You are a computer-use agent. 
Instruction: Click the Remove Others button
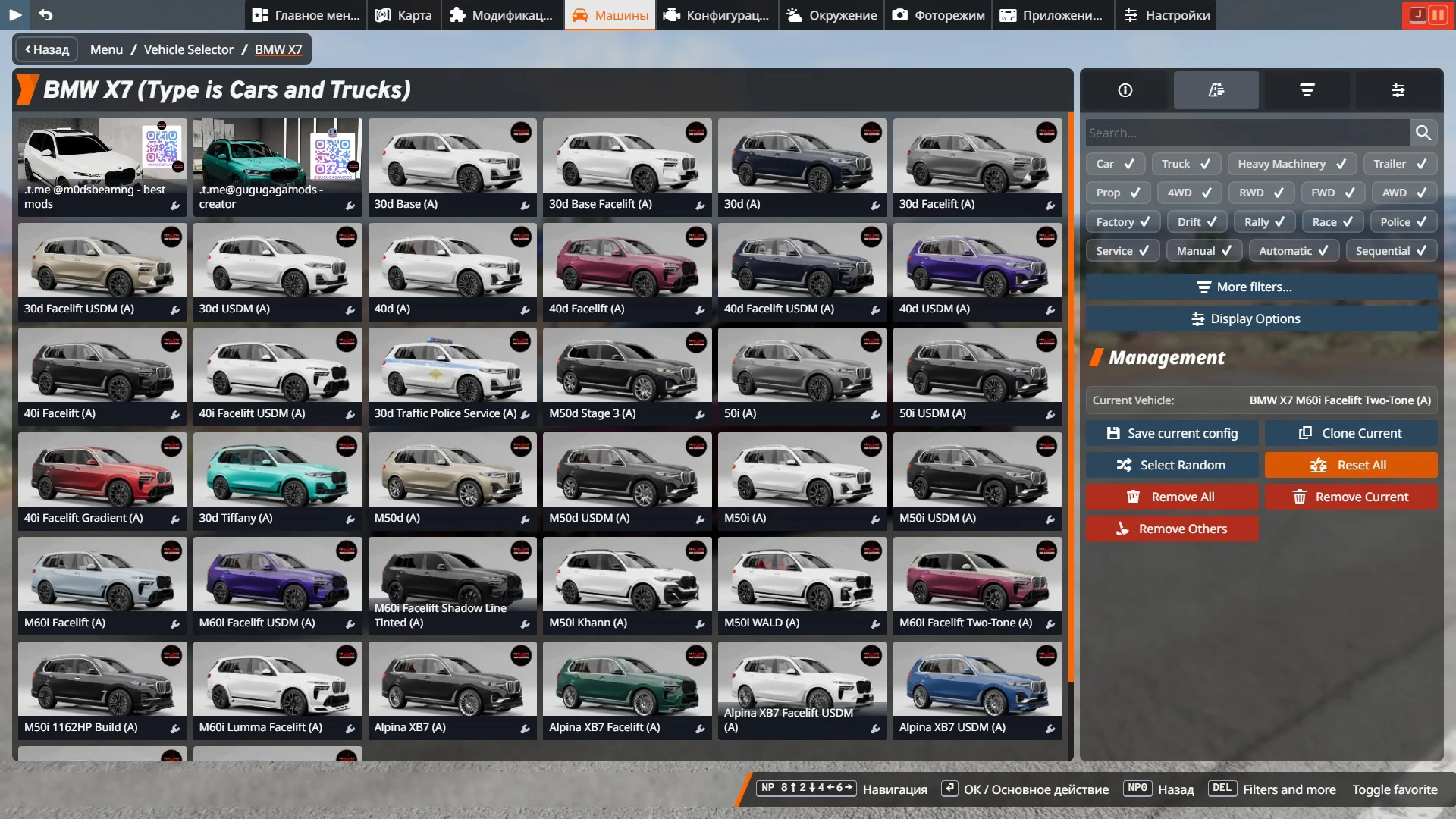coord(1172,529)
